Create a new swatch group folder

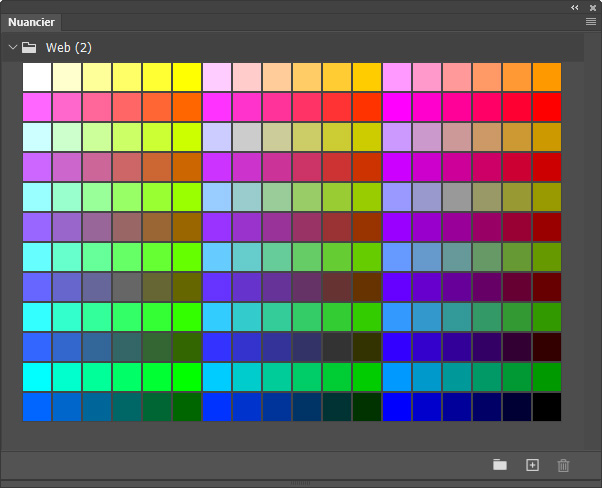point(499,465)
